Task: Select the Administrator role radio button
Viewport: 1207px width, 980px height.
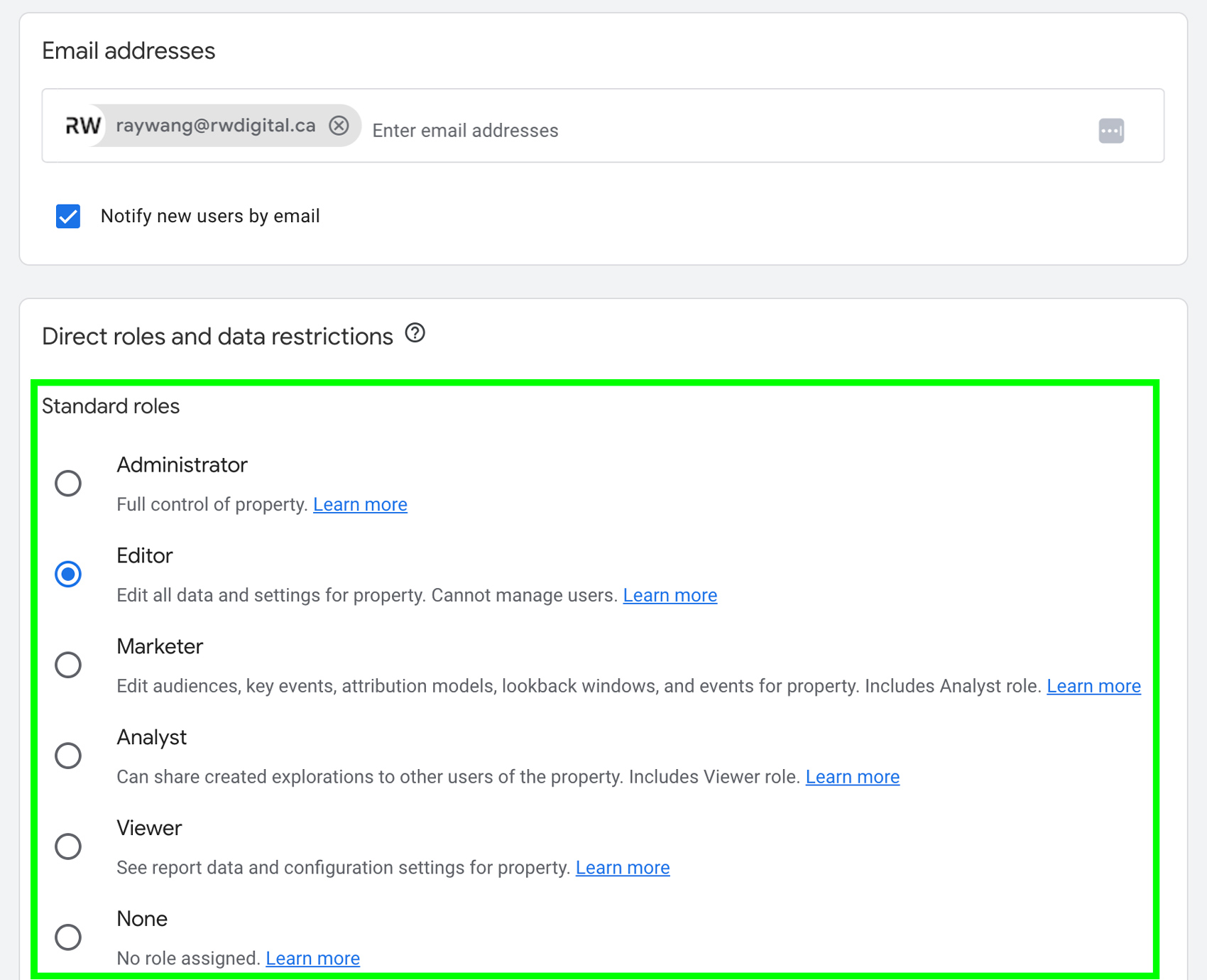Action: tap(68, 484)
